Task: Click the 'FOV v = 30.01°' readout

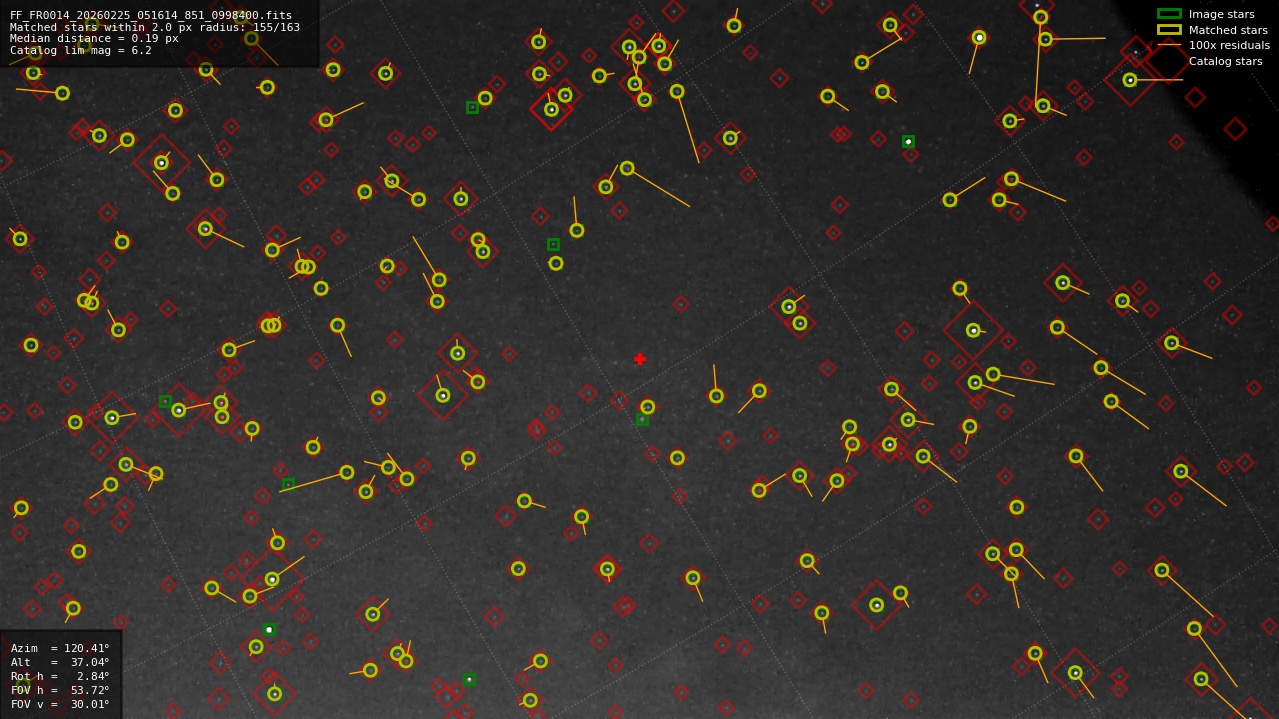Action: click(x=60, y=704)
